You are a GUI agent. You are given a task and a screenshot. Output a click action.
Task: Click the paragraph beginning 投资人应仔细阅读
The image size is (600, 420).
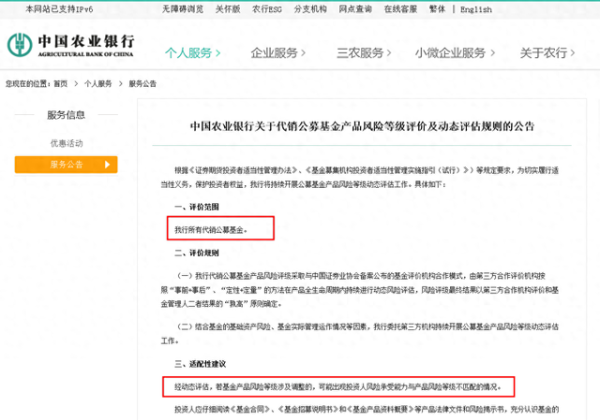coord(367,410)
